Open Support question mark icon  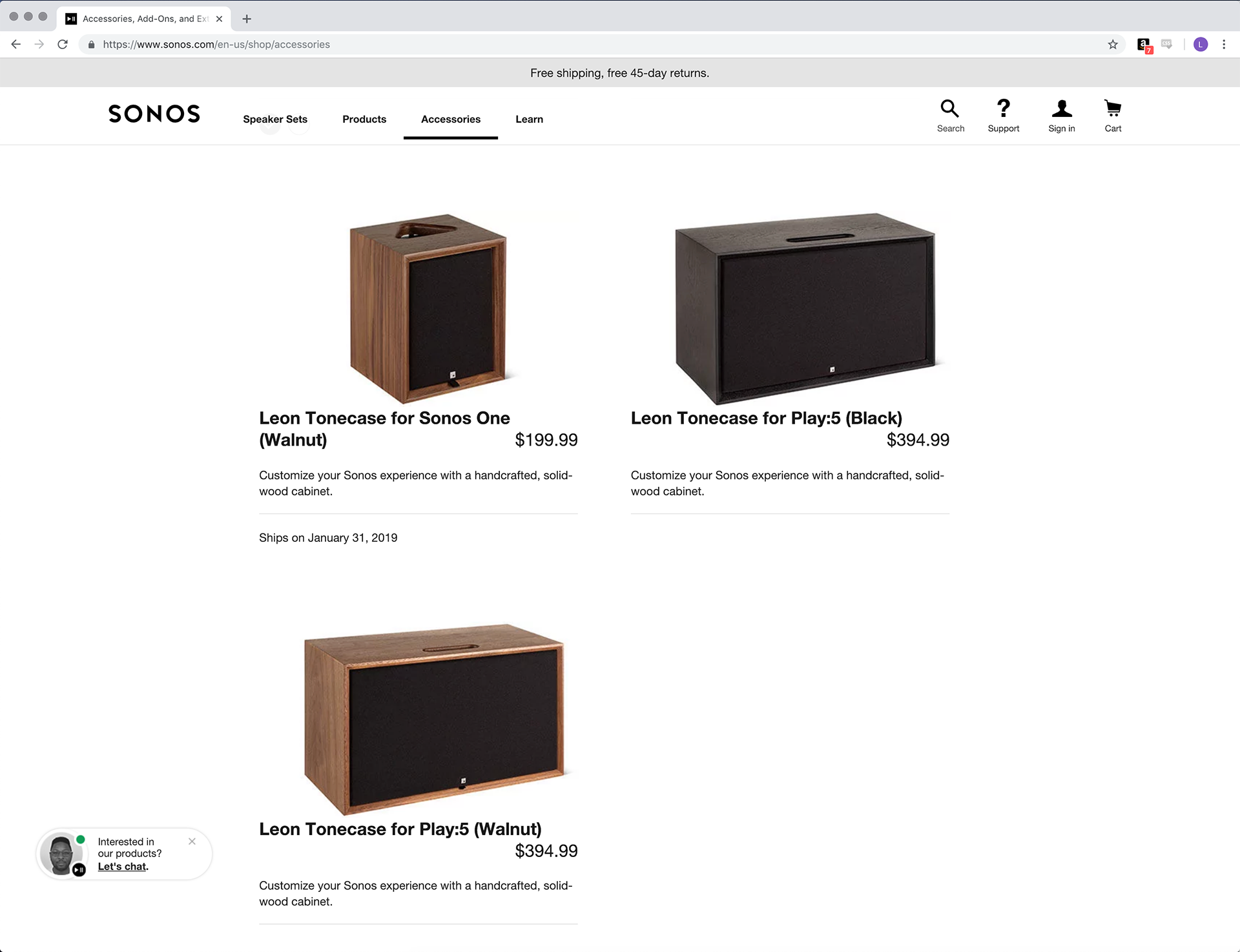coord(1003,108)
